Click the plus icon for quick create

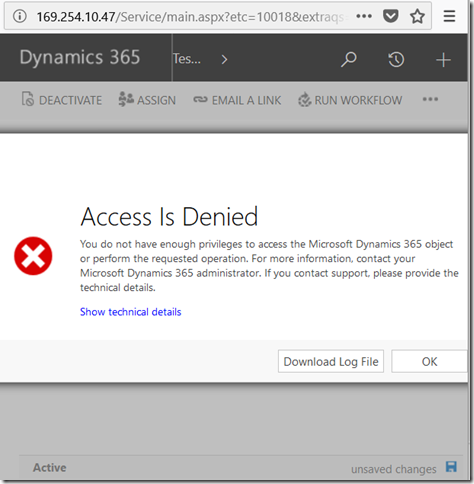443,60
